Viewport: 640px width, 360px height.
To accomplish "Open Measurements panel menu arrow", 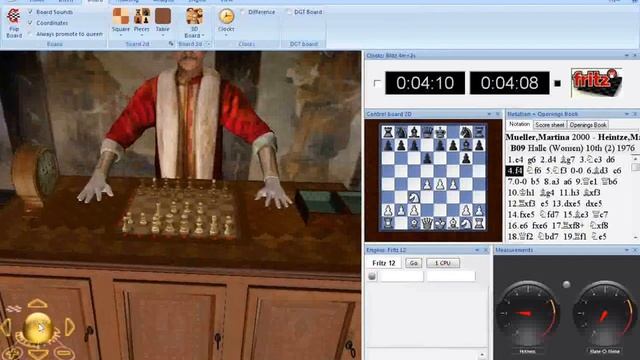I will tap(627, 250).
